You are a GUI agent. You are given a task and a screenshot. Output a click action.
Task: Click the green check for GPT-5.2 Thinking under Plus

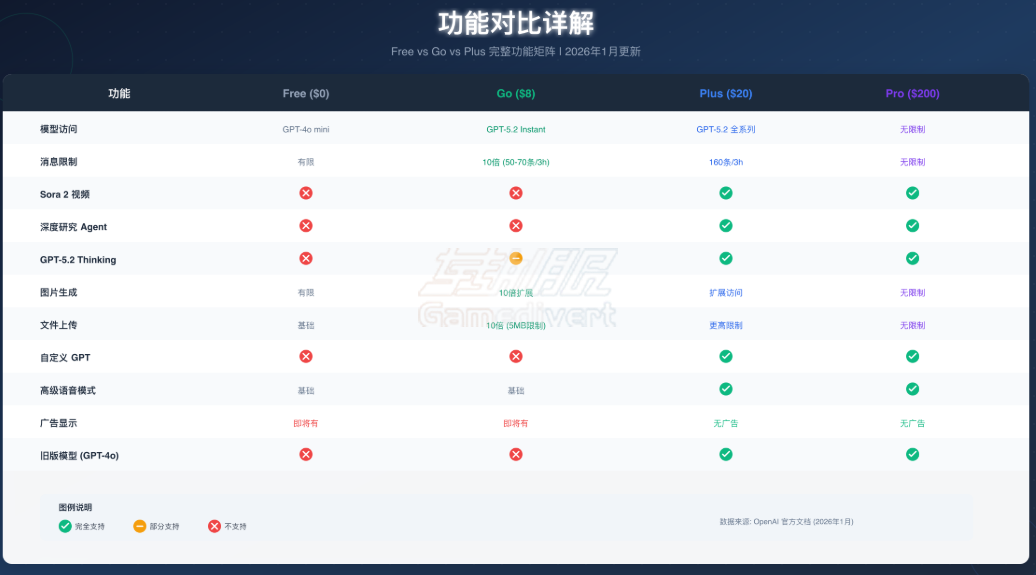coord(726,258)
